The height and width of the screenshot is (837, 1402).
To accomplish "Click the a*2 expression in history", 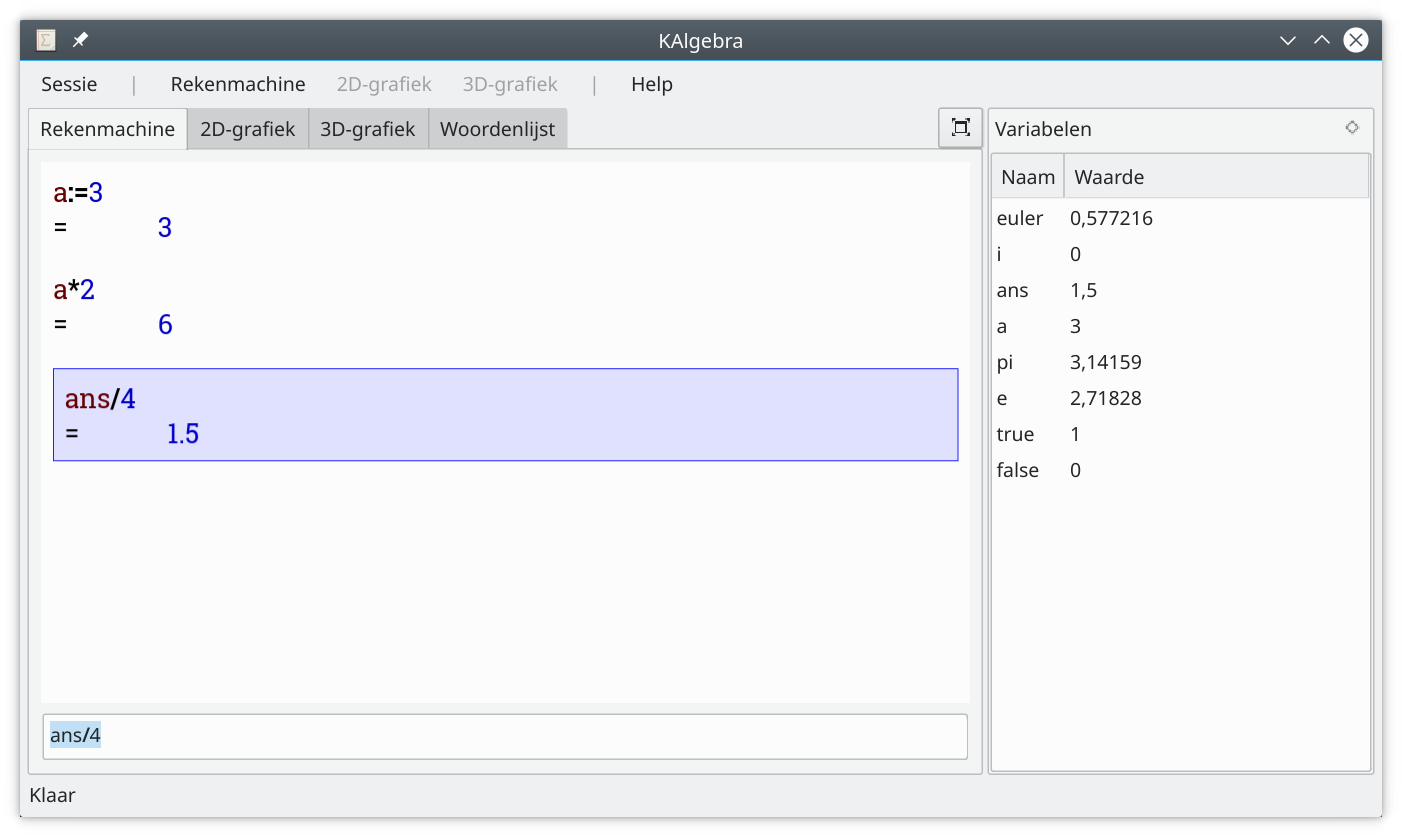I will click(74, 291).
